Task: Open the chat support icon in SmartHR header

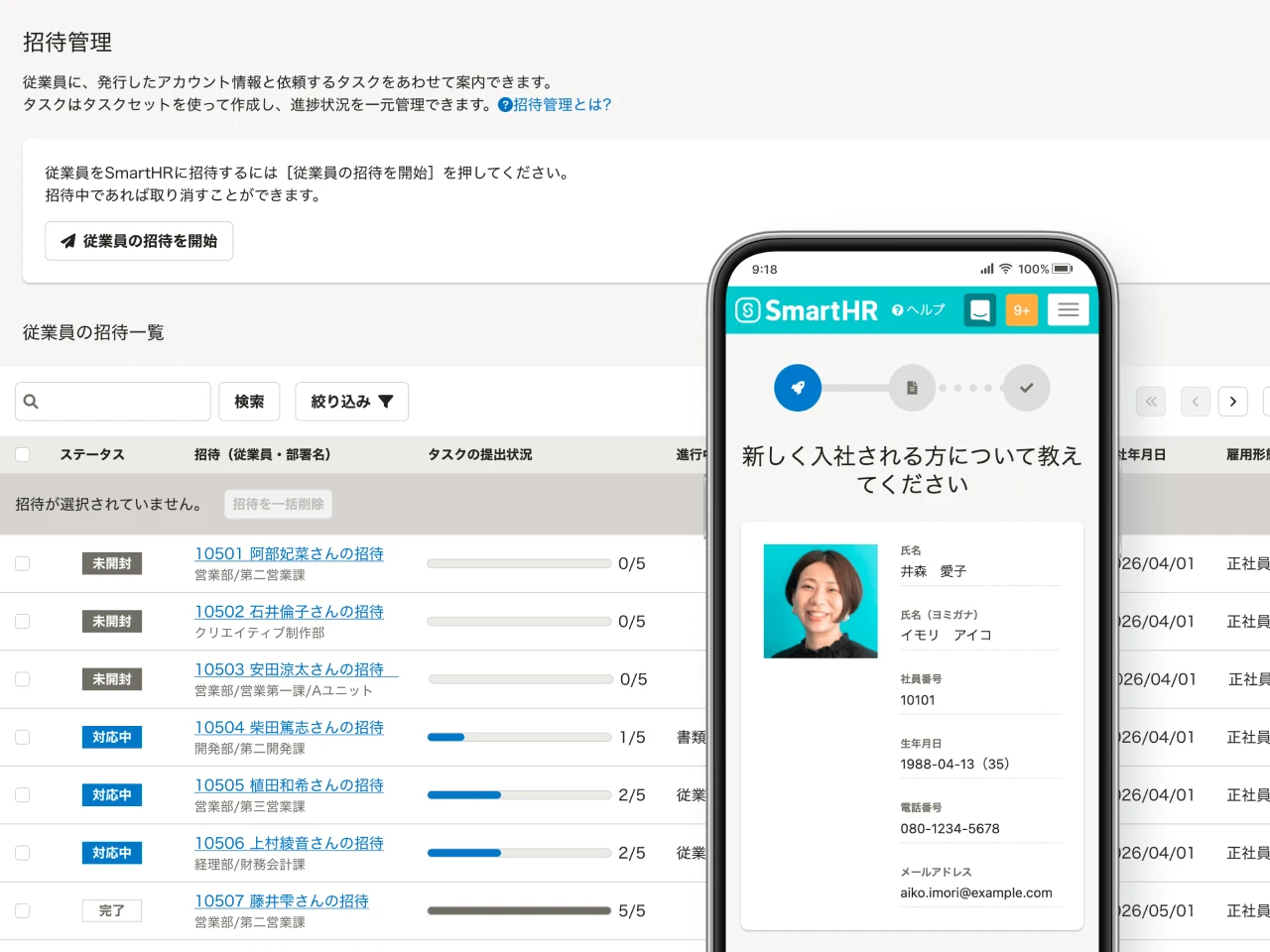Action: coord(979,309)
